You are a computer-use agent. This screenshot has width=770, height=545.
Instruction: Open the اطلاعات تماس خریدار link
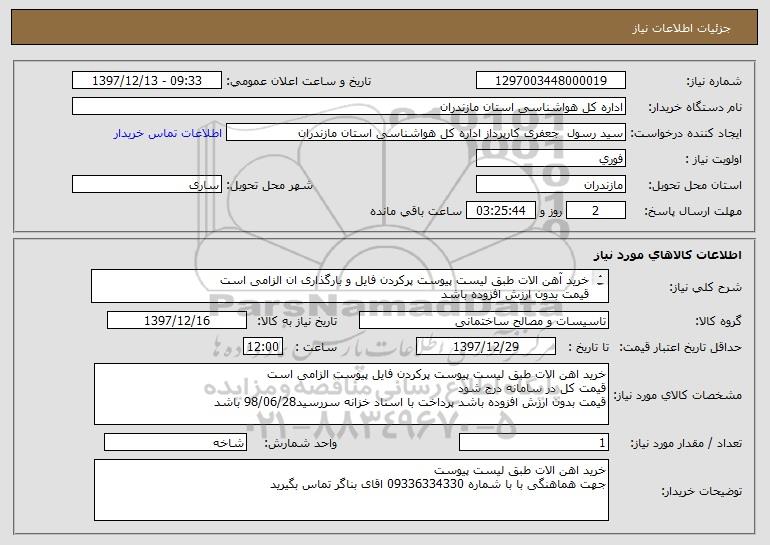[x=168, y=134]
